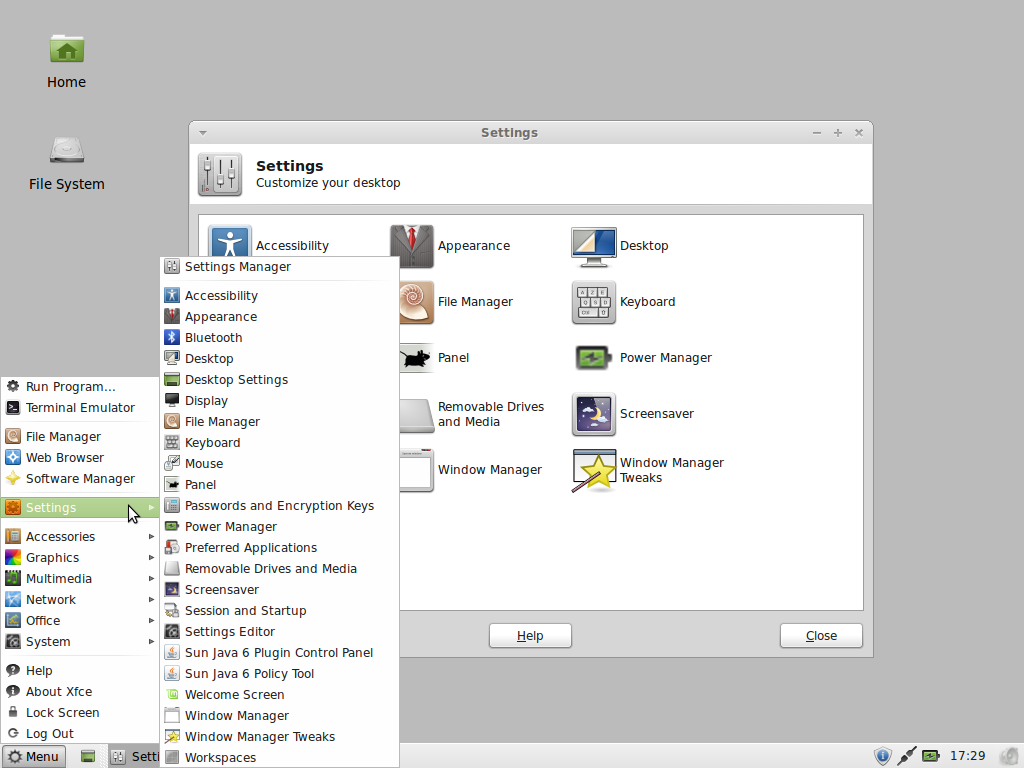Open the Screensaver moon icon
The width and height of the screenshot is (1024, 768).
click(x=594, y=414)
